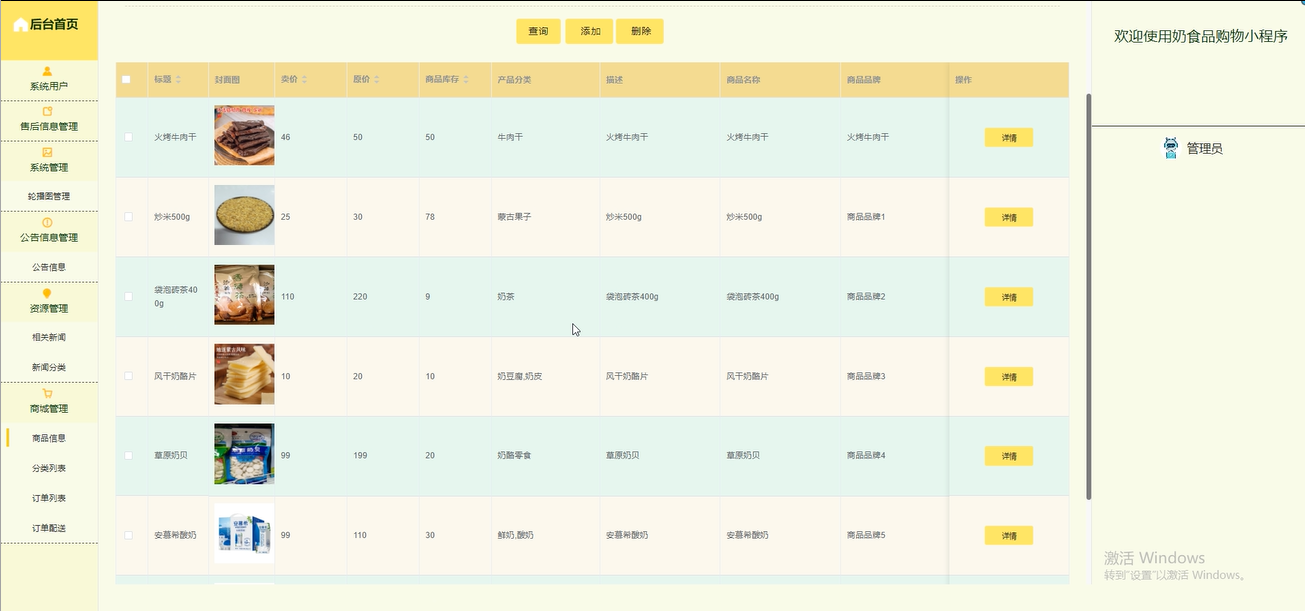Check the 安慕希酸奶 row checkbox
The height and width of the screenshot is (611, 1305).
pyautogui.click(x=128, y=535)
